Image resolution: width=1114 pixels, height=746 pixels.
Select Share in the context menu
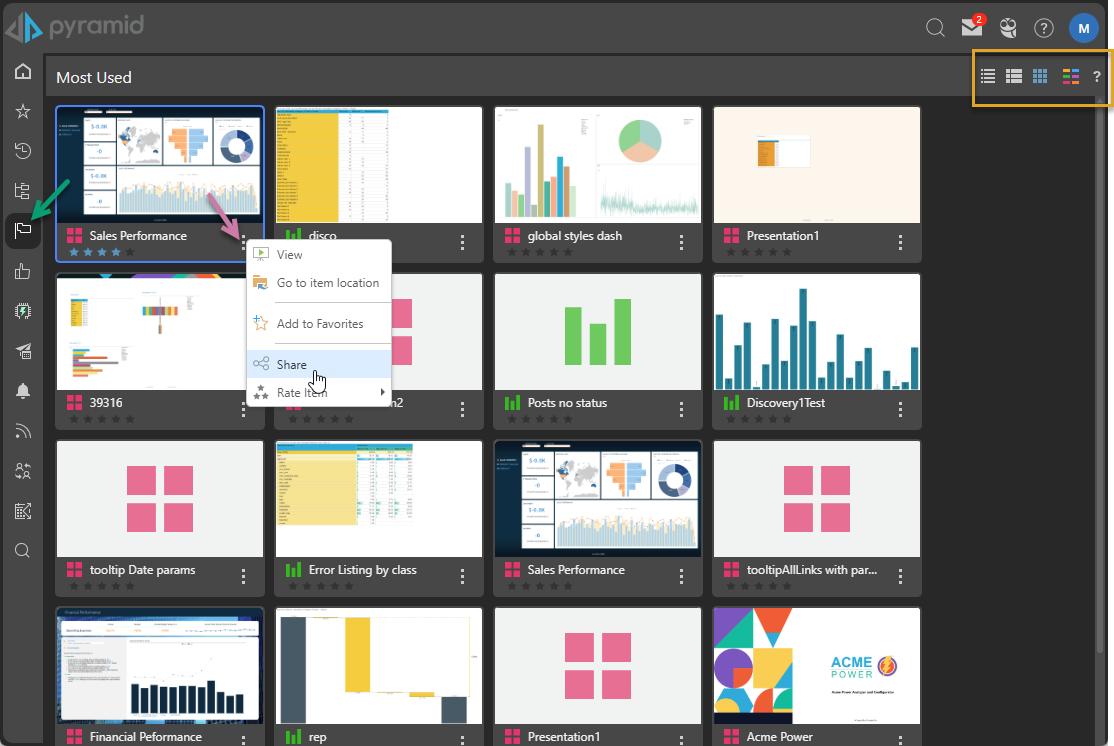(292, 365)
